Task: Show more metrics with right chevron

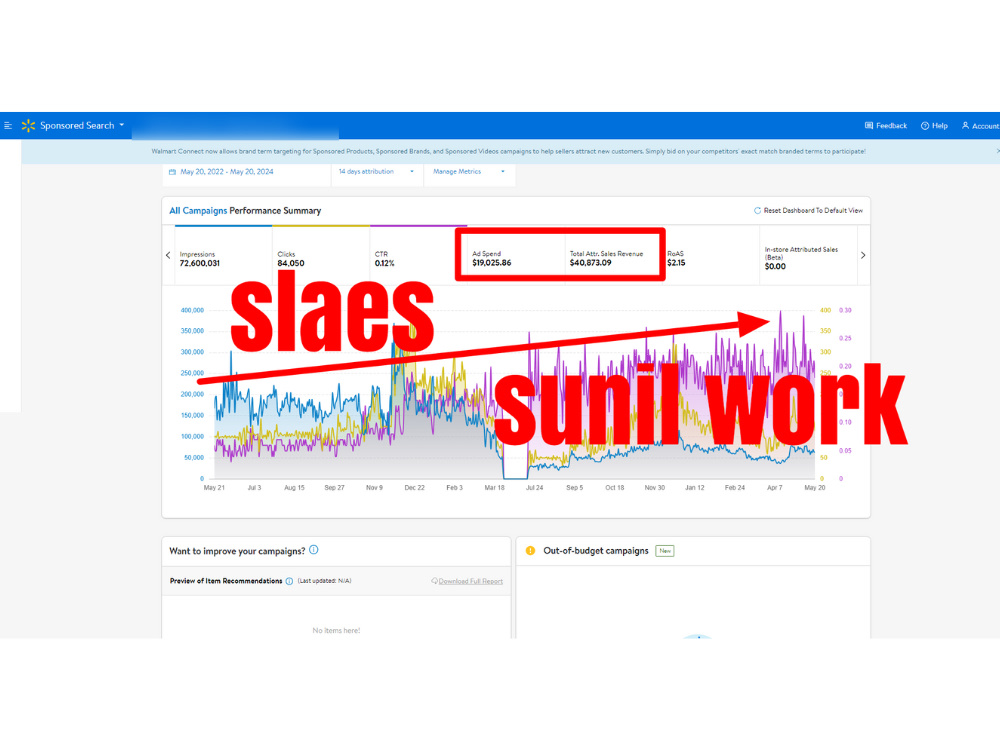Action: pyautogui.click(x=863, y=255)
